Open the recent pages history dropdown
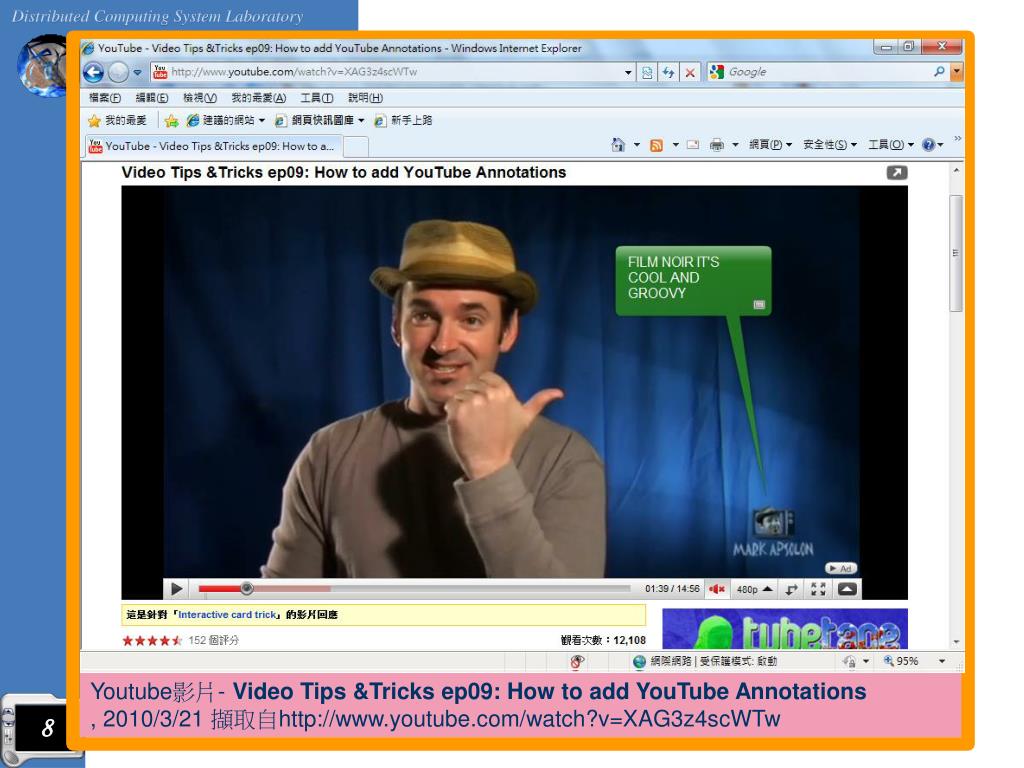 (137, 72)
